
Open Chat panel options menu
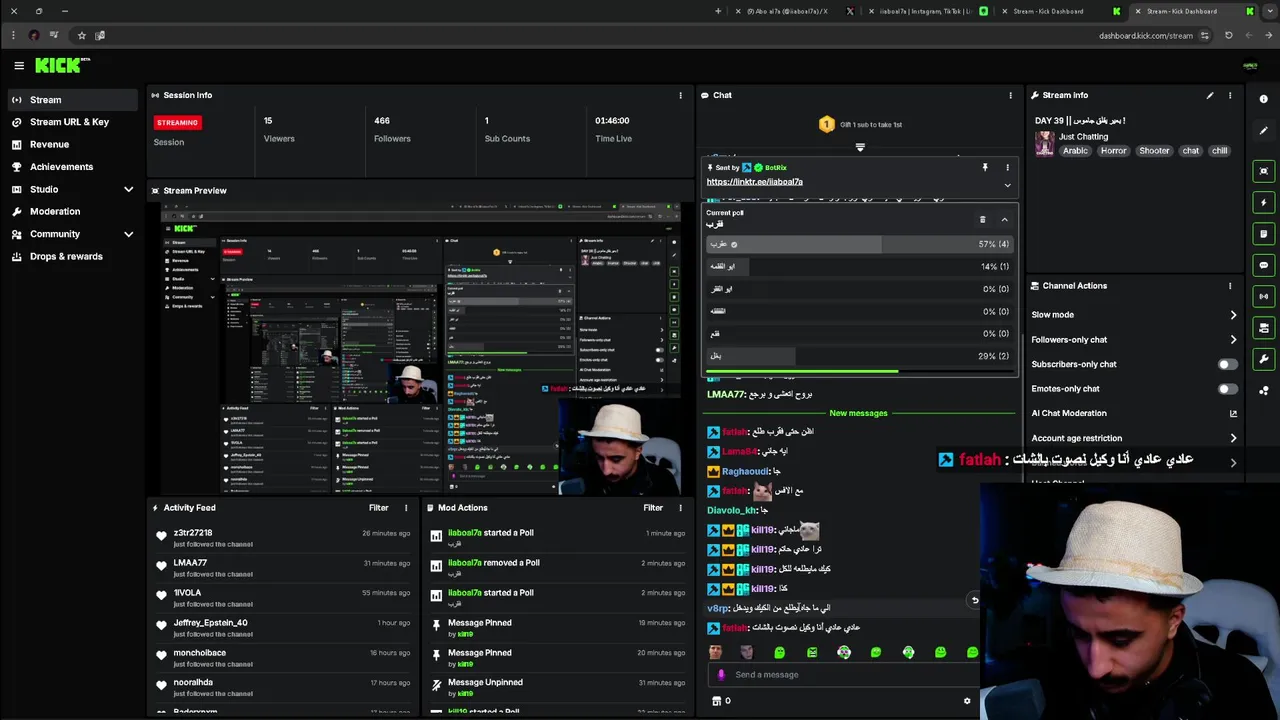point(1010,95)
